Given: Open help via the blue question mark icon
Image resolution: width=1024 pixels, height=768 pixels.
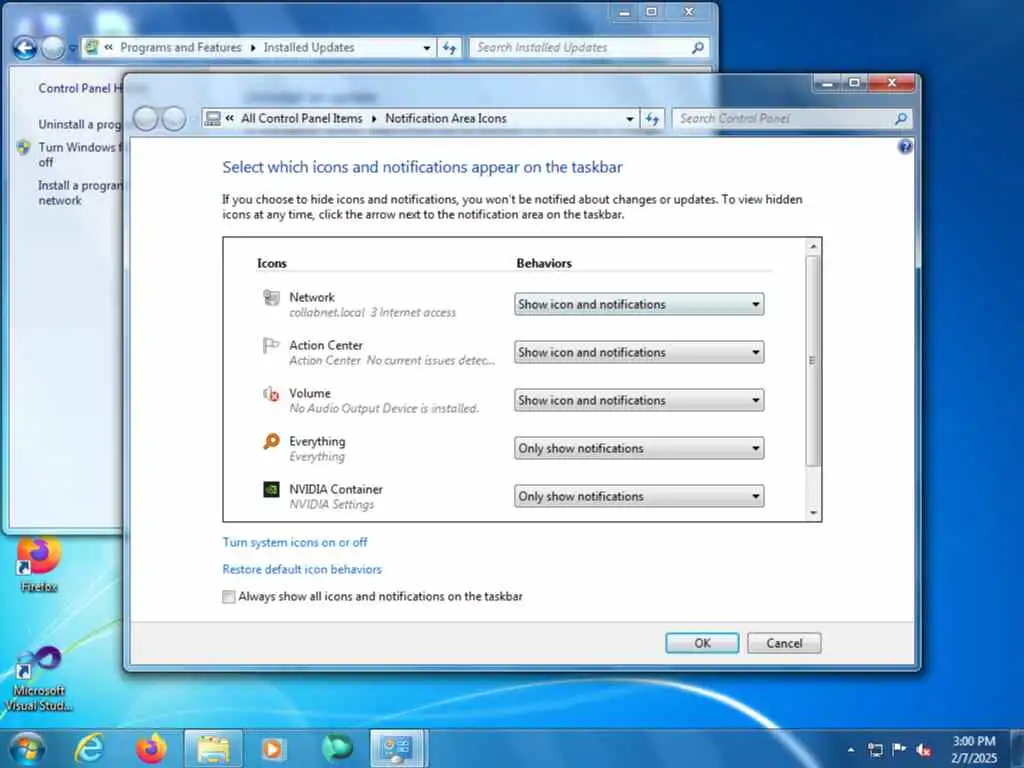Looking at the screenshot, I should tap(905, 146).
